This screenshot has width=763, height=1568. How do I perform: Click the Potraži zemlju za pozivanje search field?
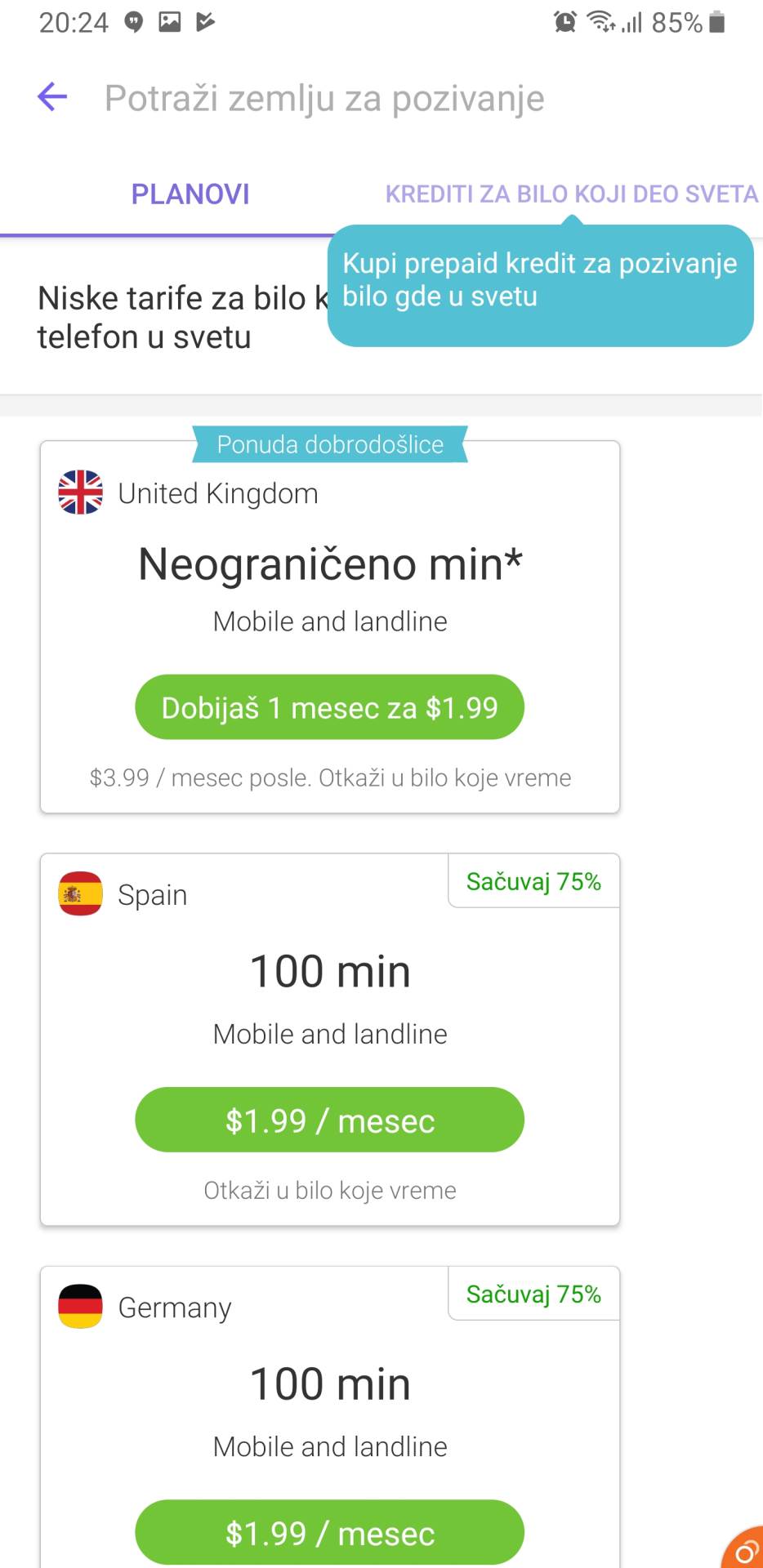pyautogui.click(x=324, y=98)
